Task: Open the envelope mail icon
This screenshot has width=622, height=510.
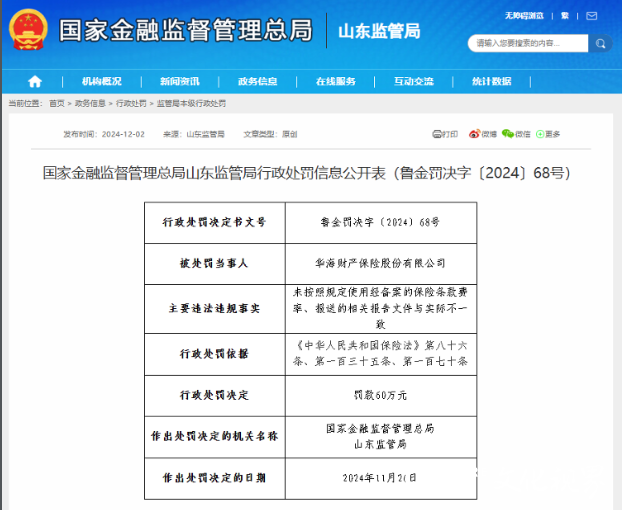Action: pos(591,16)
